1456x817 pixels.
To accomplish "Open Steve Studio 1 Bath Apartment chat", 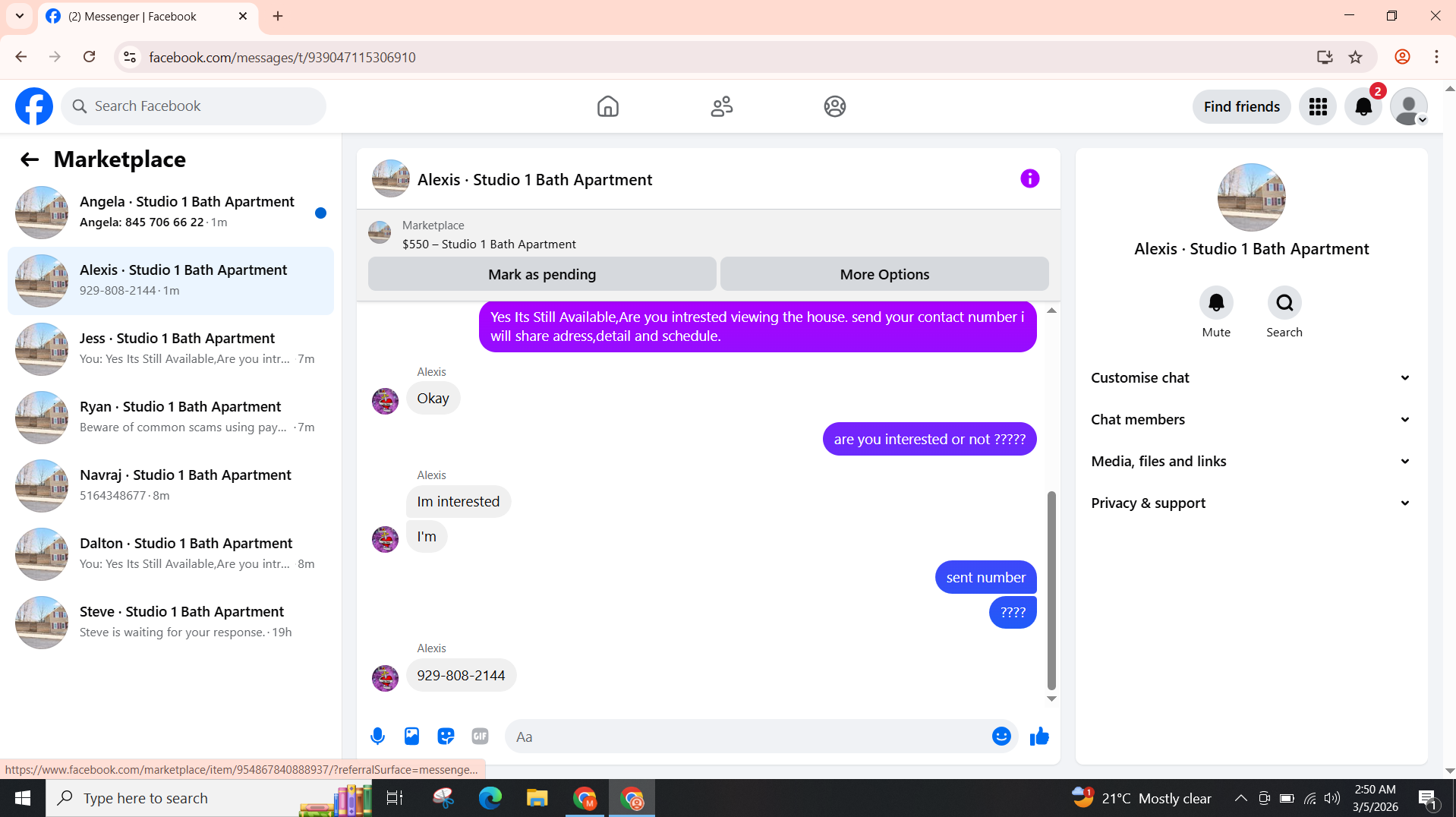I will click(x=171, y=623).
